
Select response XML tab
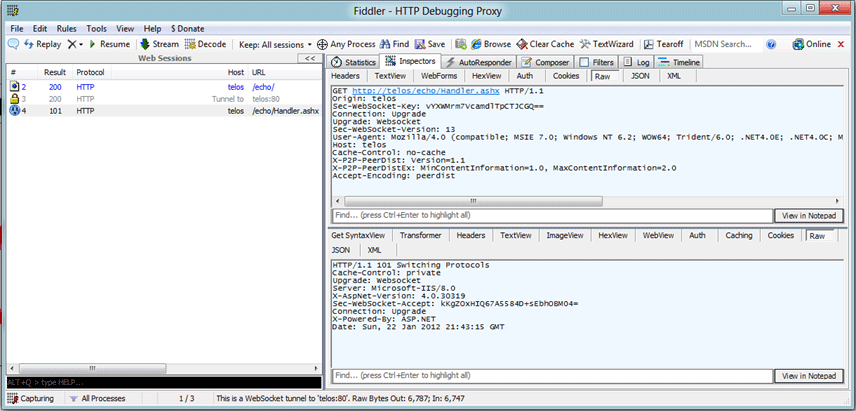point(374,250)
